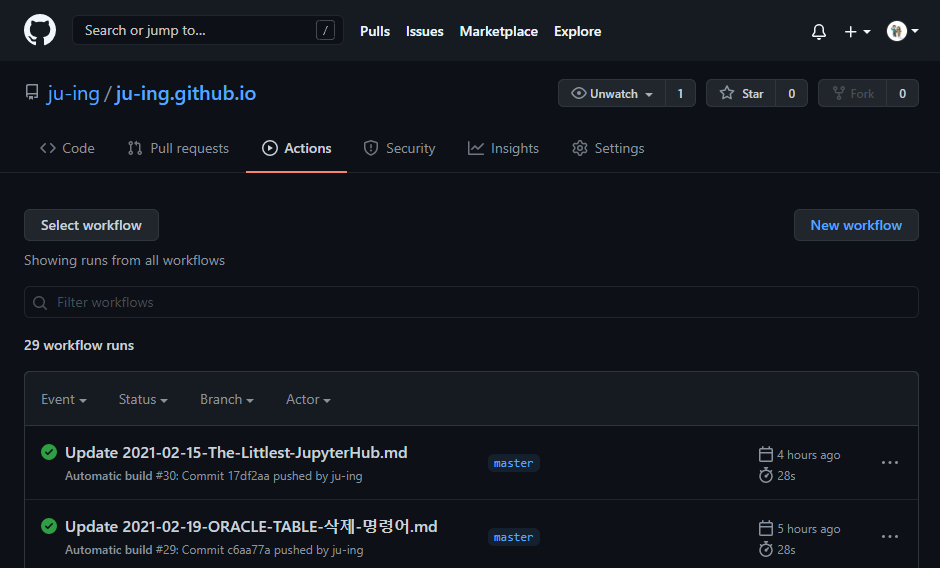
Task: Click the stopwatch icon beside 28s on run #30
Action: point(766,476)
